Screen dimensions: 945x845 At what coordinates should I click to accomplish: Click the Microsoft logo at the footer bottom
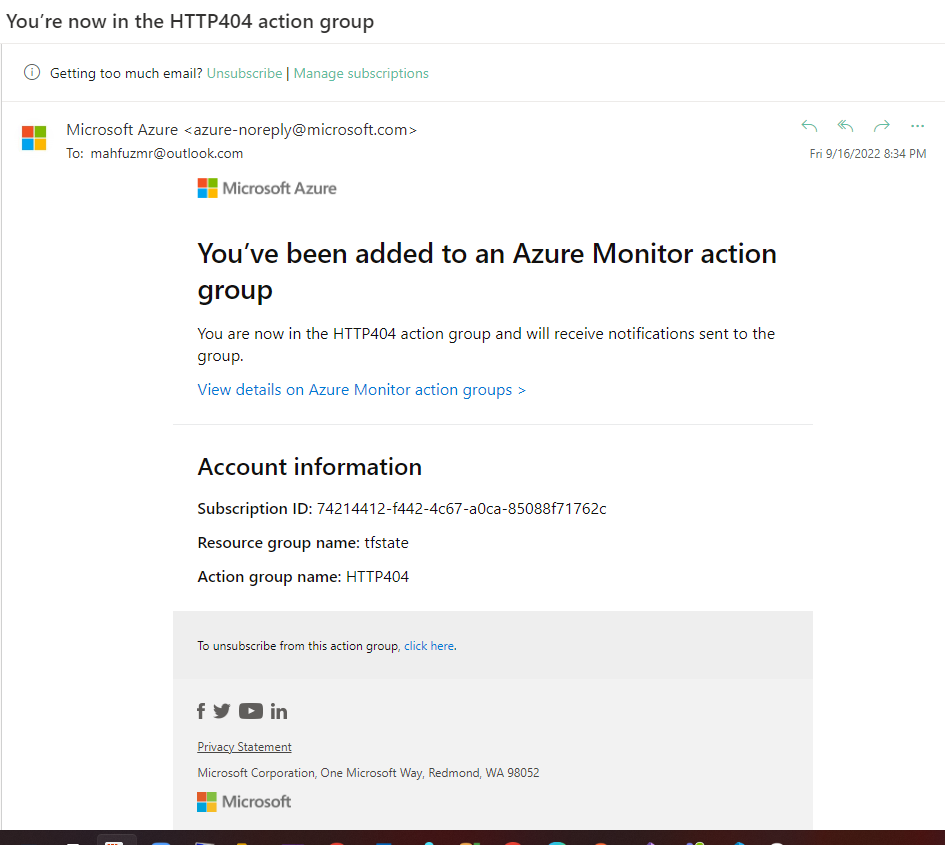[244, 802]
